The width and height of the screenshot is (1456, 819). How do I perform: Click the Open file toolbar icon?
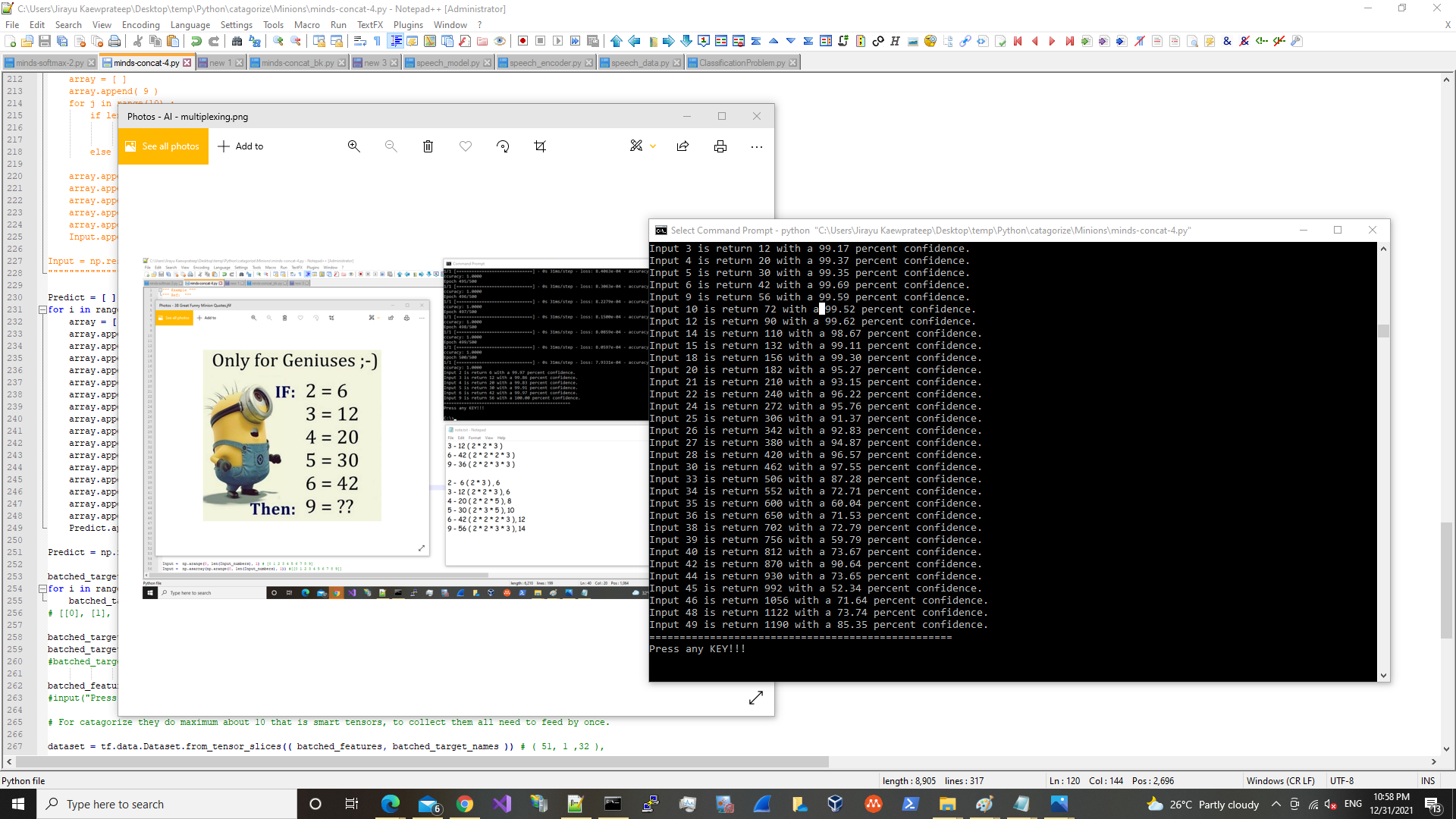pyautogui.click(x=27, y=41)
